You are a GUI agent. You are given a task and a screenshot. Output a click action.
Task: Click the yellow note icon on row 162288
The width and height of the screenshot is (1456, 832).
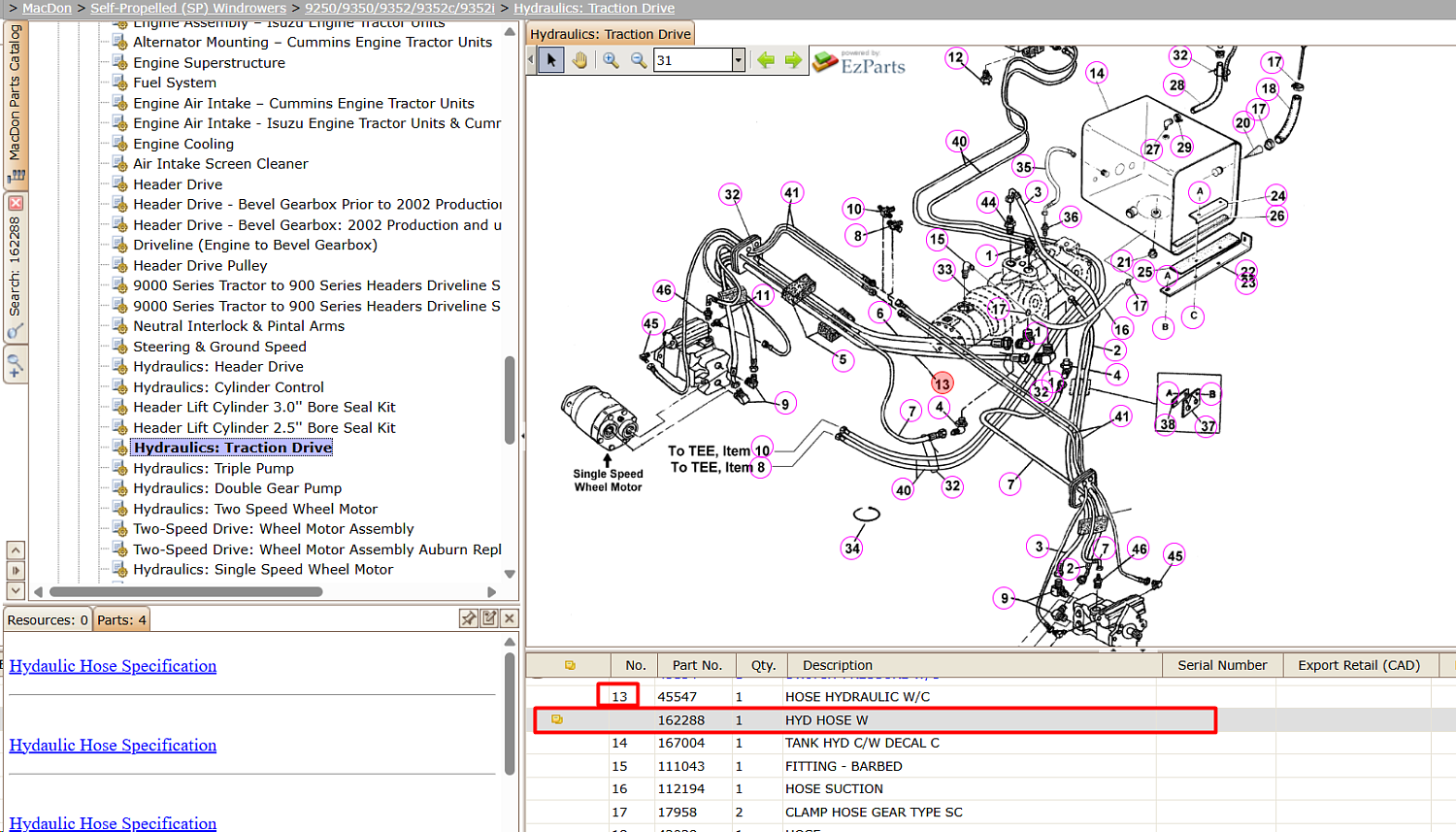[x=557, y=719]
